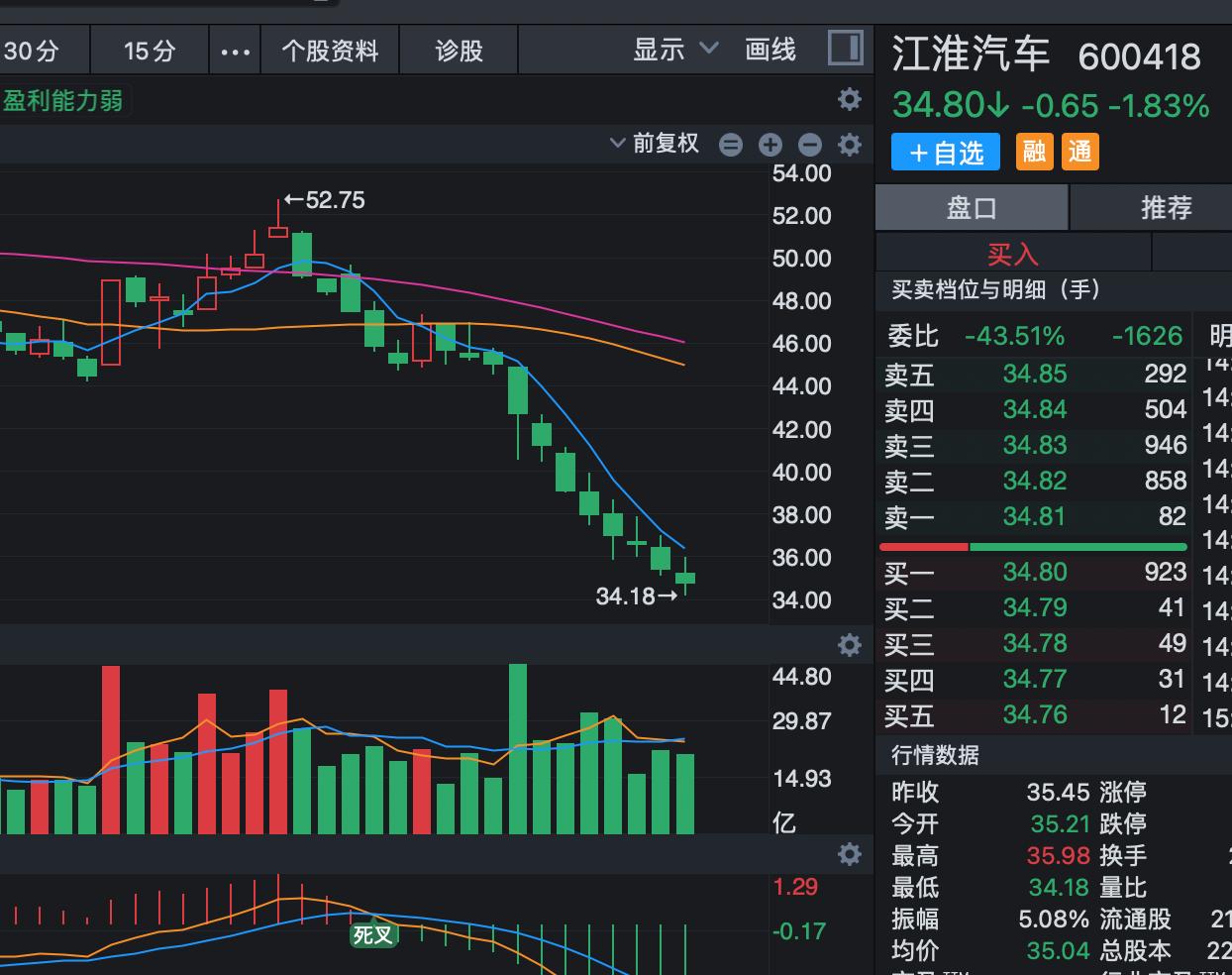
Task: Select 买三 price 34.78
Action: click(x=1035, y=643)
